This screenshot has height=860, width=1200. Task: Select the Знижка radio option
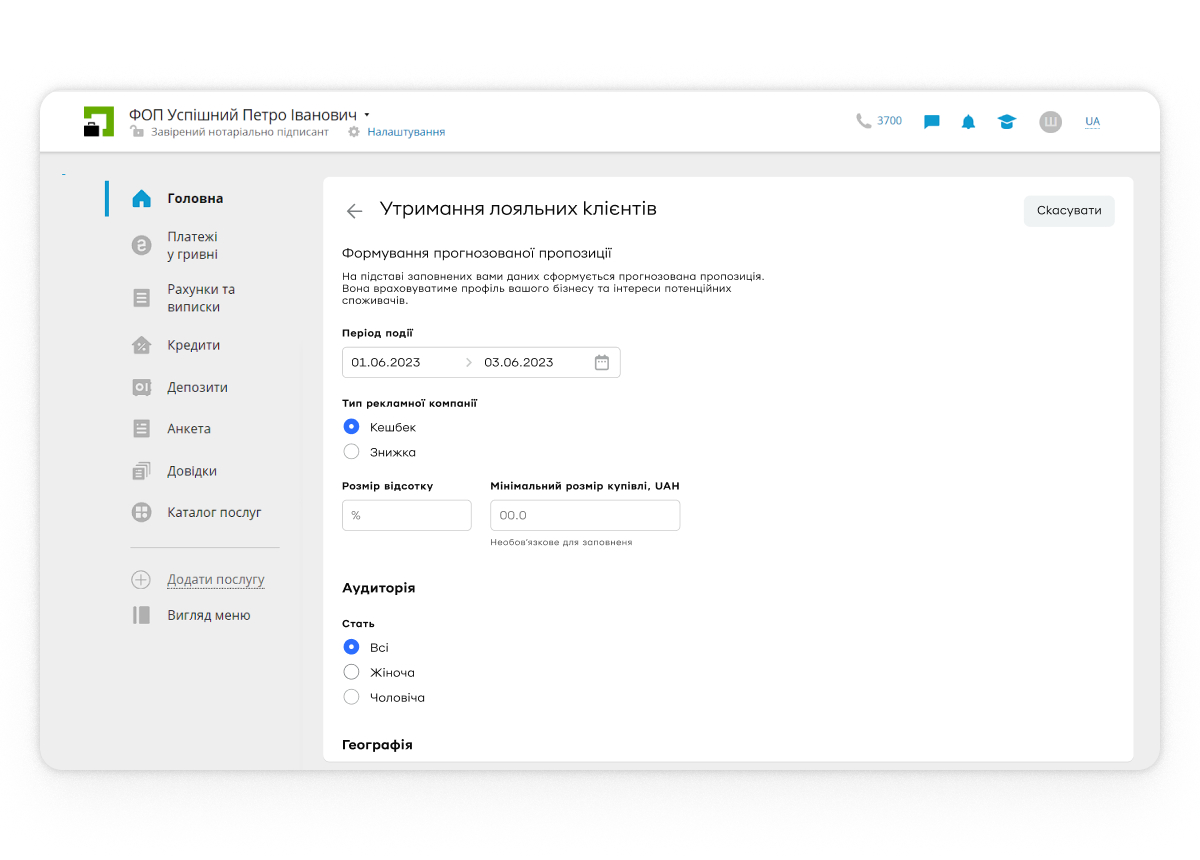[351, 452]
